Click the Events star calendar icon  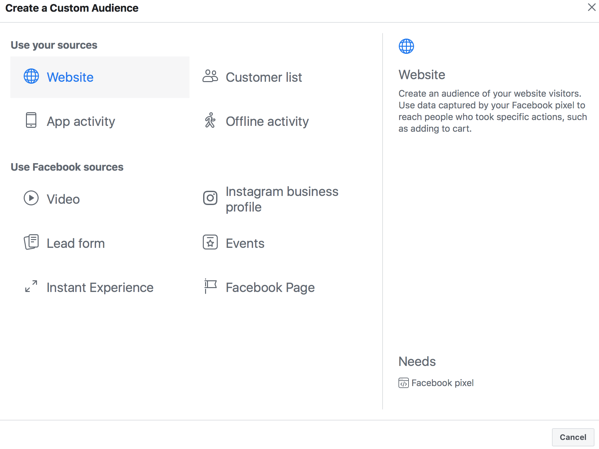click(210, 242)
